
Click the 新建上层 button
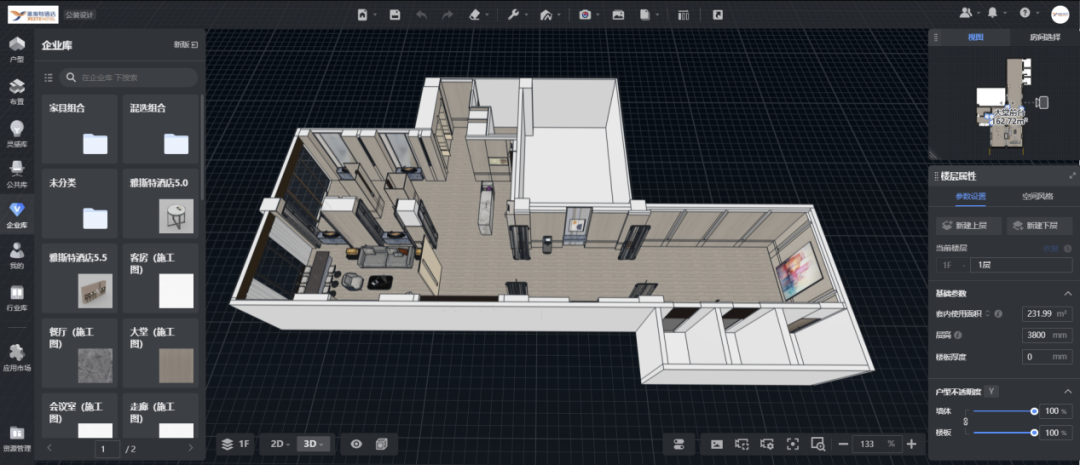[967, 225]
